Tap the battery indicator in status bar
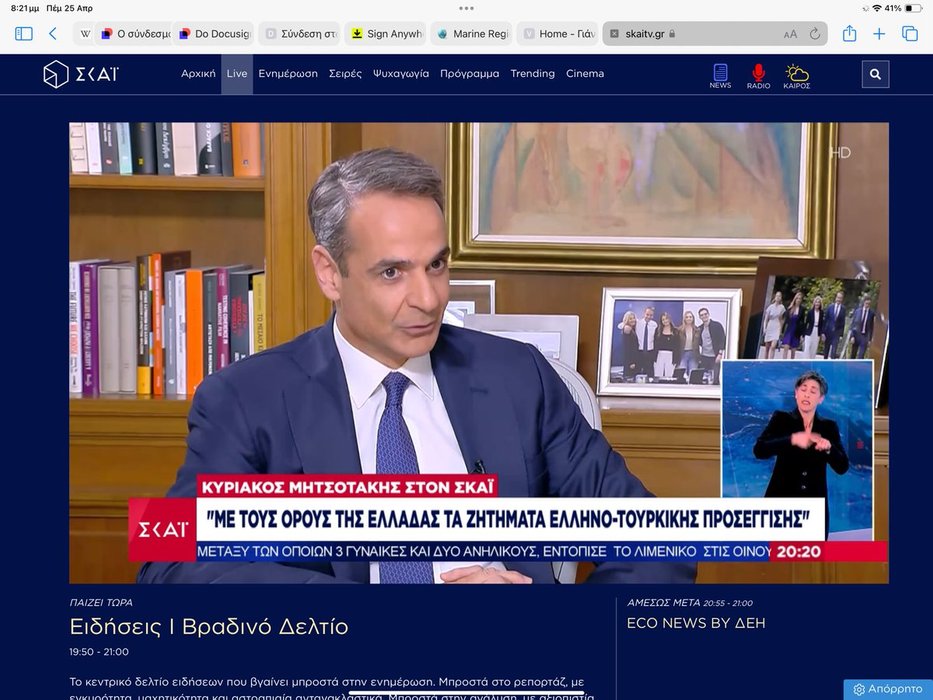Viewport: 933px width, 700px height. (x=914, y=8)
